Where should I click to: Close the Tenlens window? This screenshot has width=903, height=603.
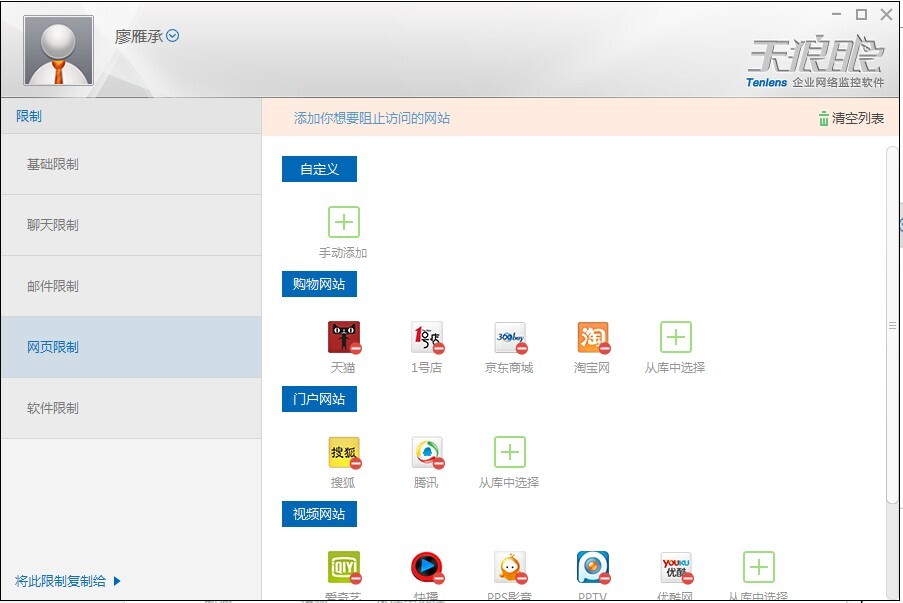click(887, 14)
